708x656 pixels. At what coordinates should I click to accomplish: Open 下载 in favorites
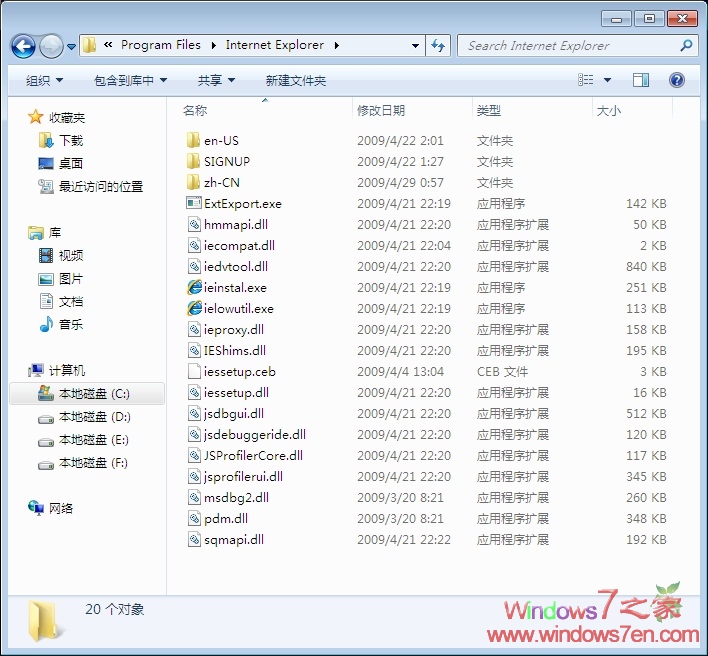click(71, 140)
